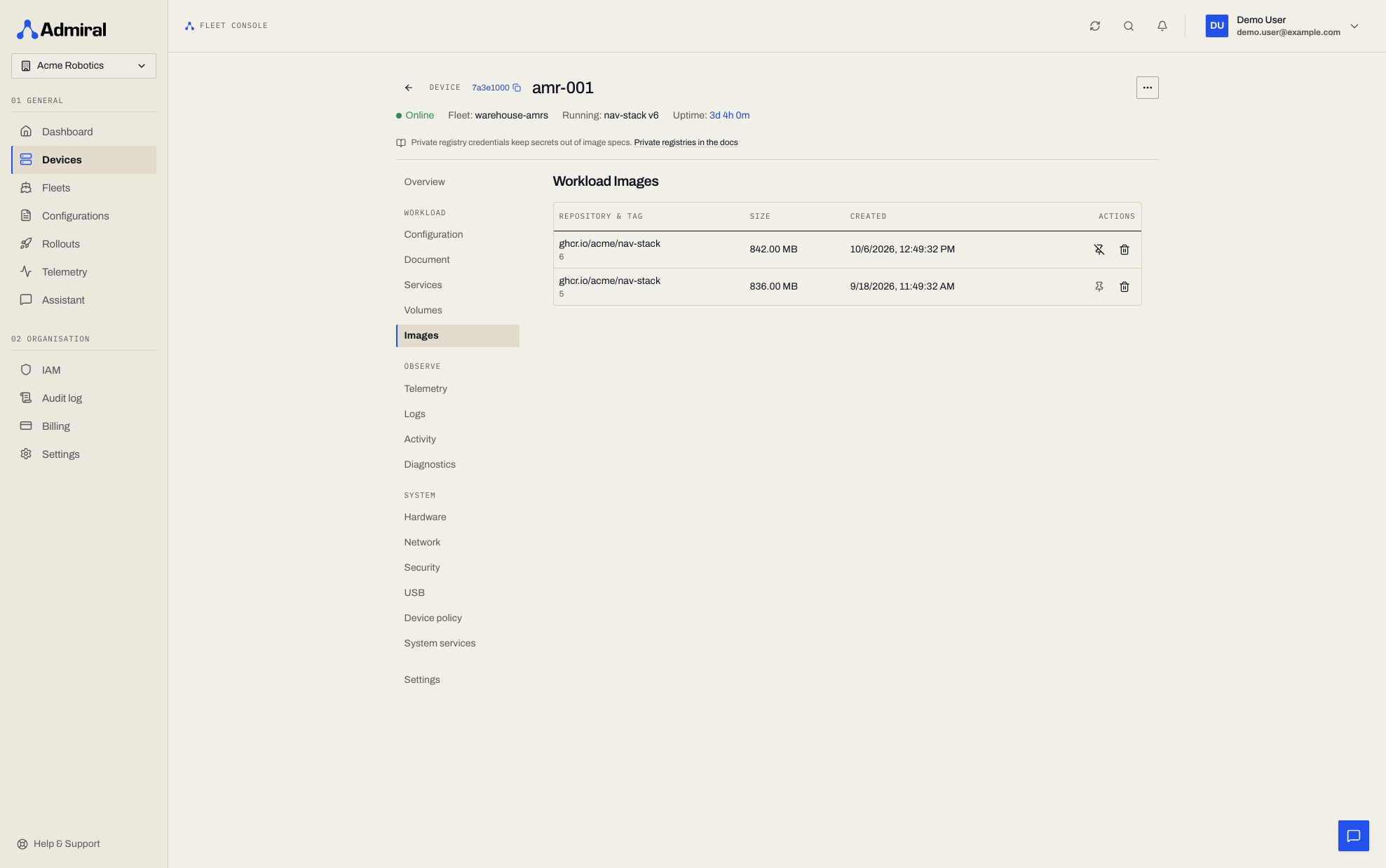
Task: Open the Diagnostics section
Action: click(x=458, y=465)
